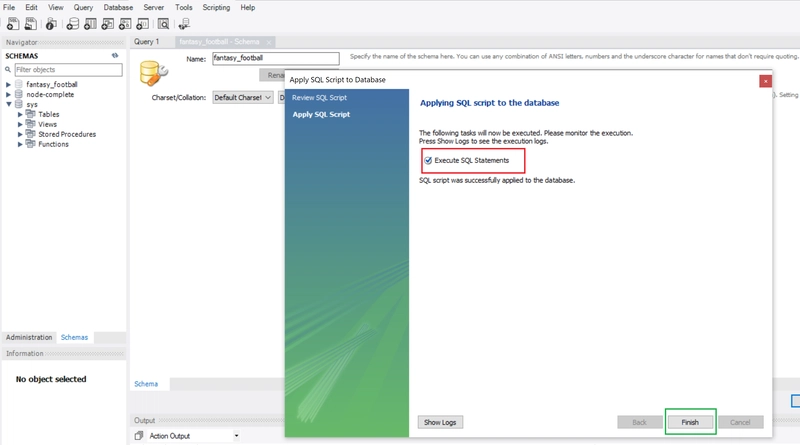Screen dimensions: 800x445
Task: Toggle Execute SQL Statements checkbox
Action: pos(428,160)
